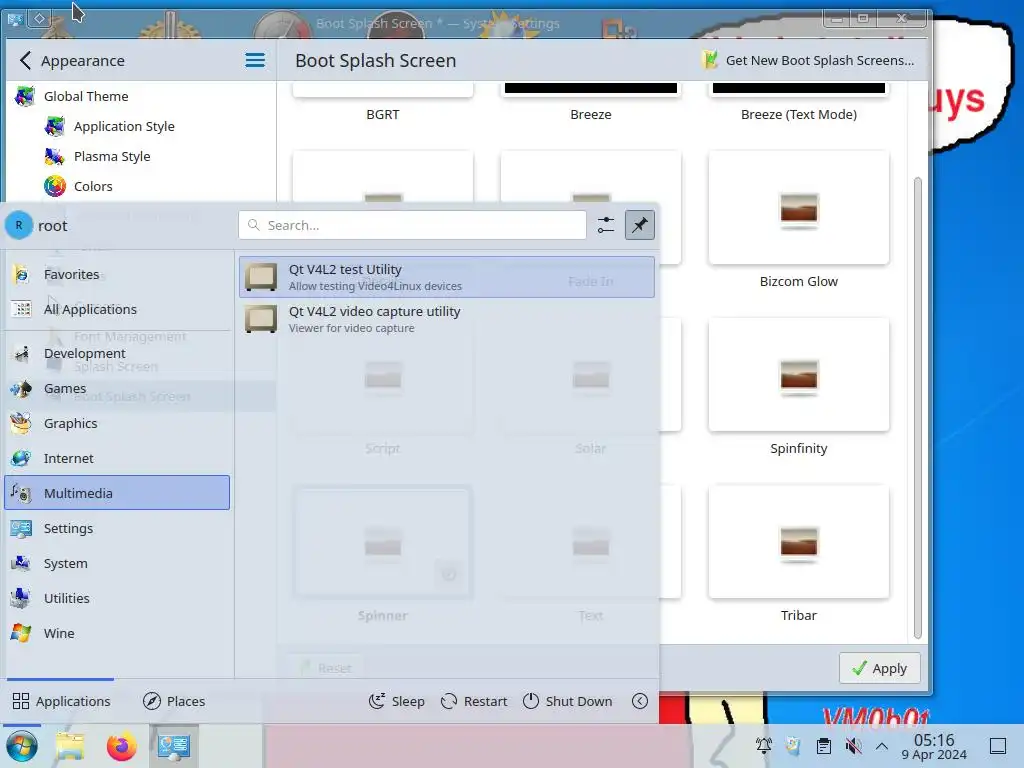Viewport: 1024px width, 768px height.
Task: Open Colors settings
Action: point(140,187)
